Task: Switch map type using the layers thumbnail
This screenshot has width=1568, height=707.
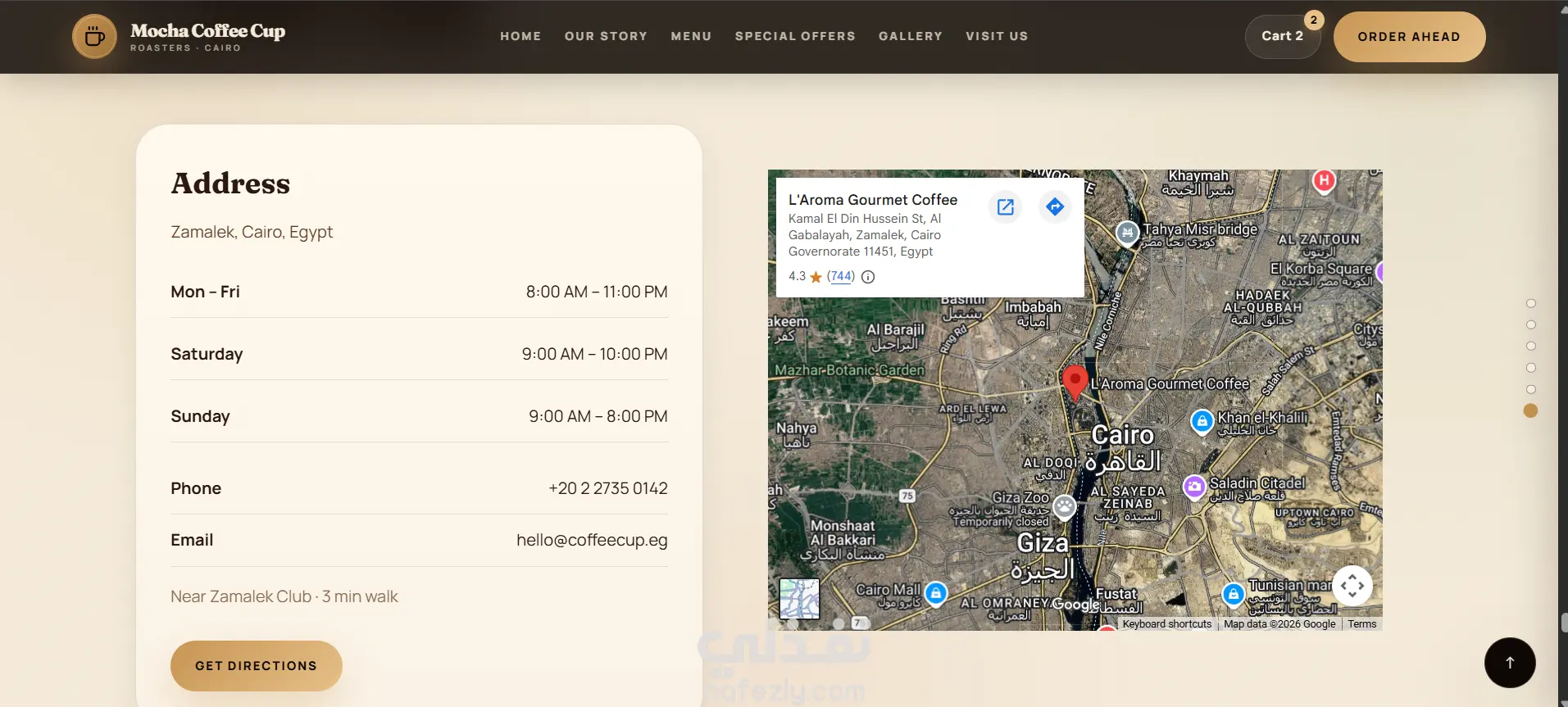Action: pos(799,599)
